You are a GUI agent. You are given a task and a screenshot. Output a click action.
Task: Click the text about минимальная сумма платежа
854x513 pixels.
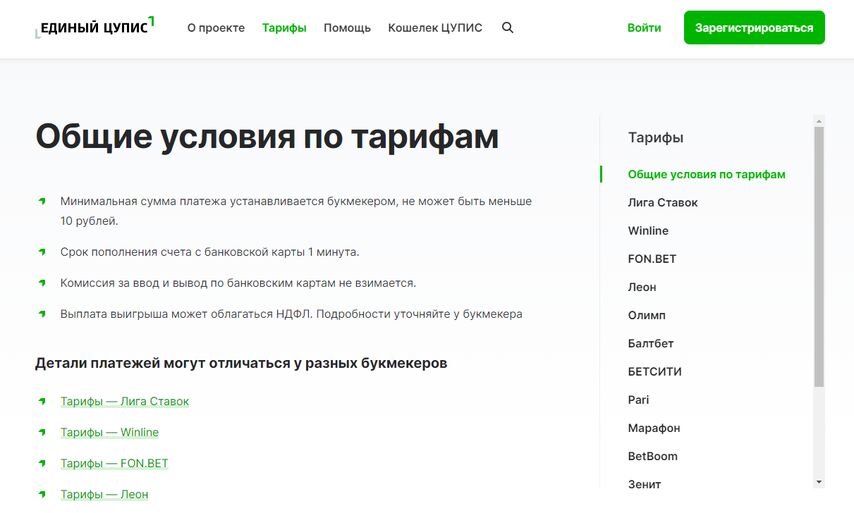(296, 211)
